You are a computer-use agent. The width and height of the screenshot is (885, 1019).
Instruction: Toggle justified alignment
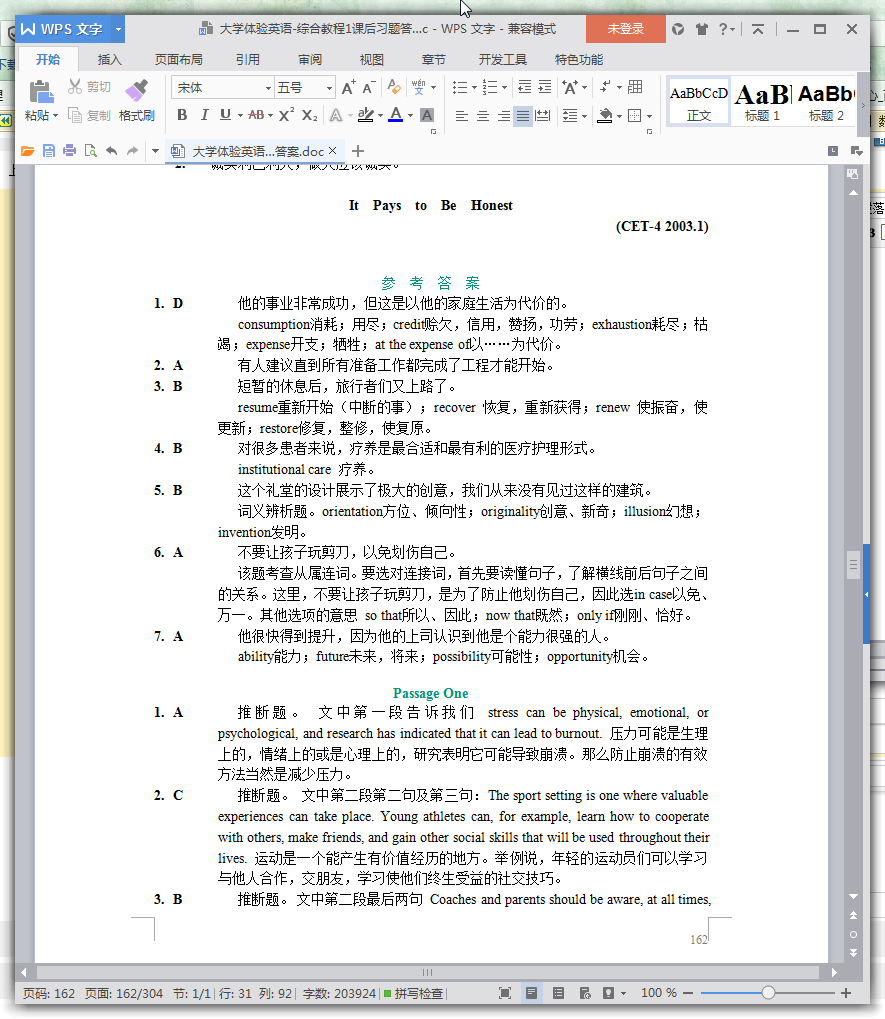point(523,116)
